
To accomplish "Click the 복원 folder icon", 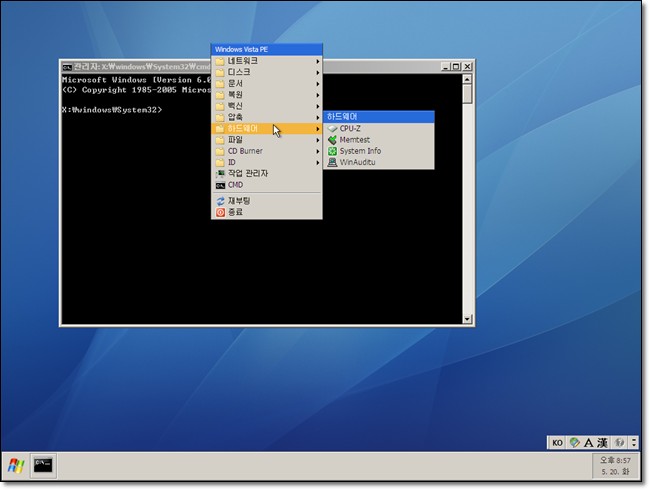I will point(220,95).
